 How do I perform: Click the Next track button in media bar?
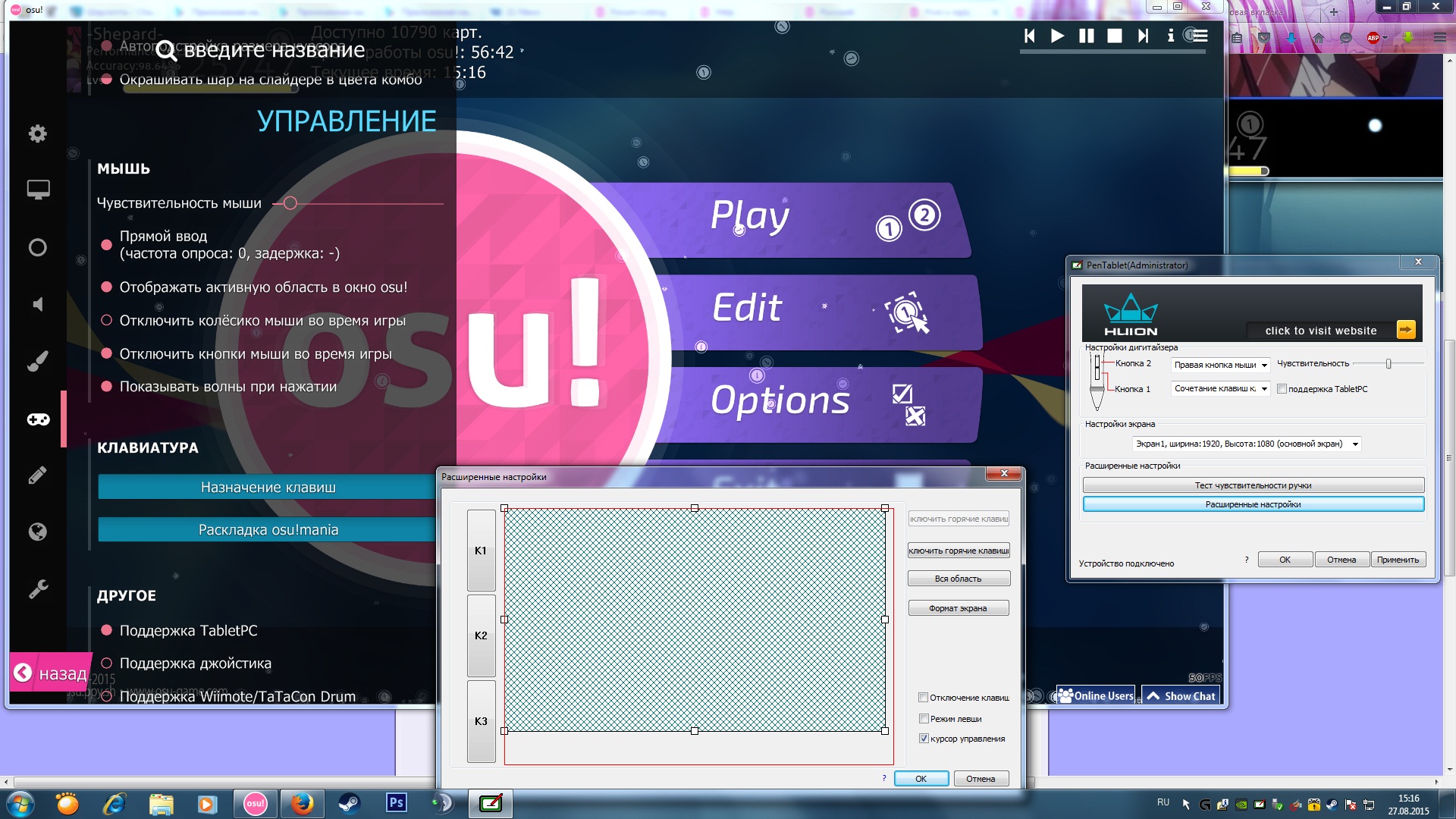pos(1143,37)
